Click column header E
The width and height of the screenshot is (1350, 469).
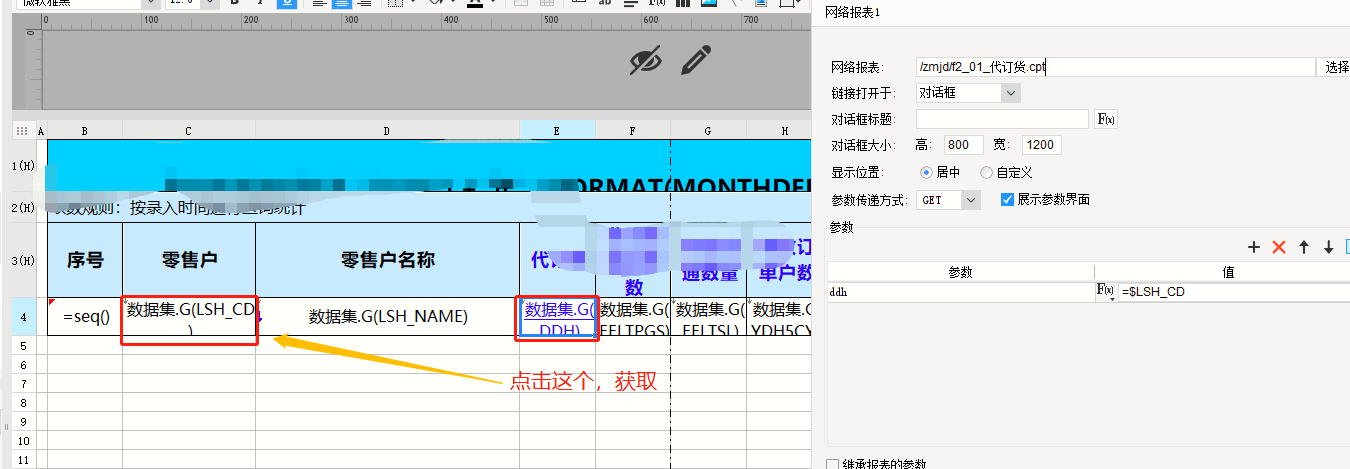coord(558,130)
